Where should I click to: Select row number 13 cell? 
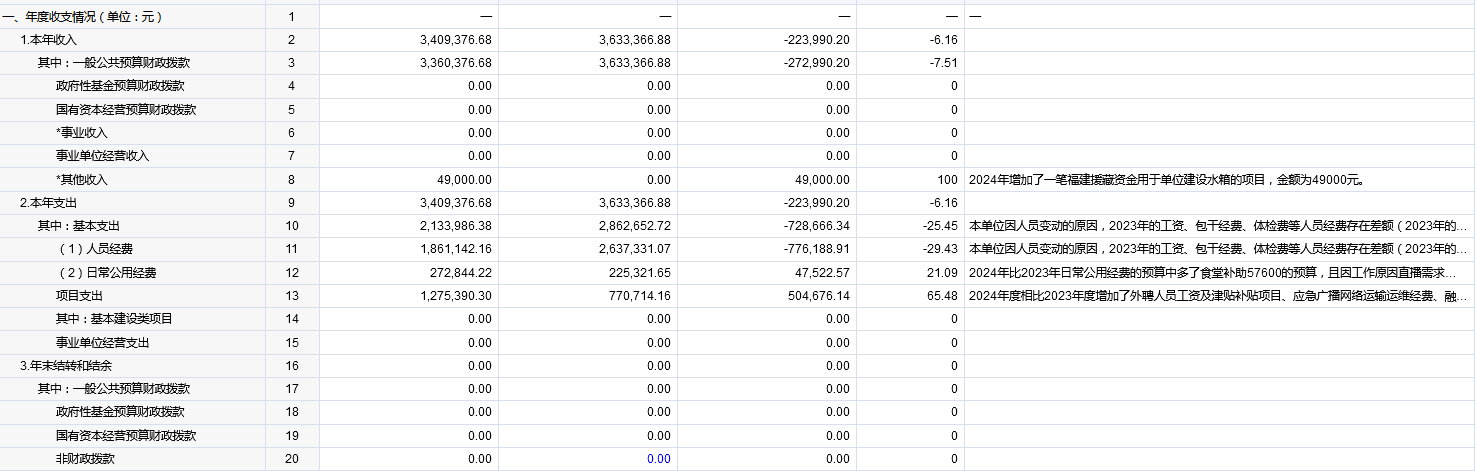point(291,296)
